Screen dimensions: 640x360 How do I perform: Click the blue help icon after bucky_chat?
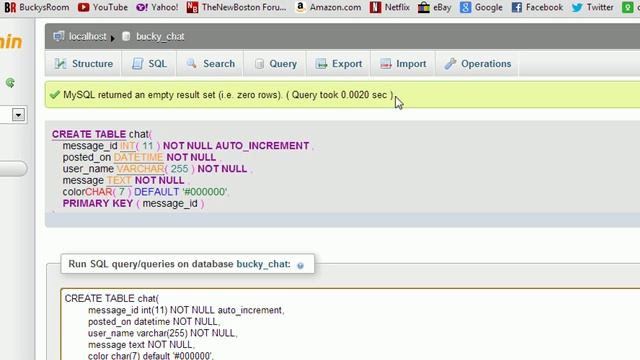[300, 265]
